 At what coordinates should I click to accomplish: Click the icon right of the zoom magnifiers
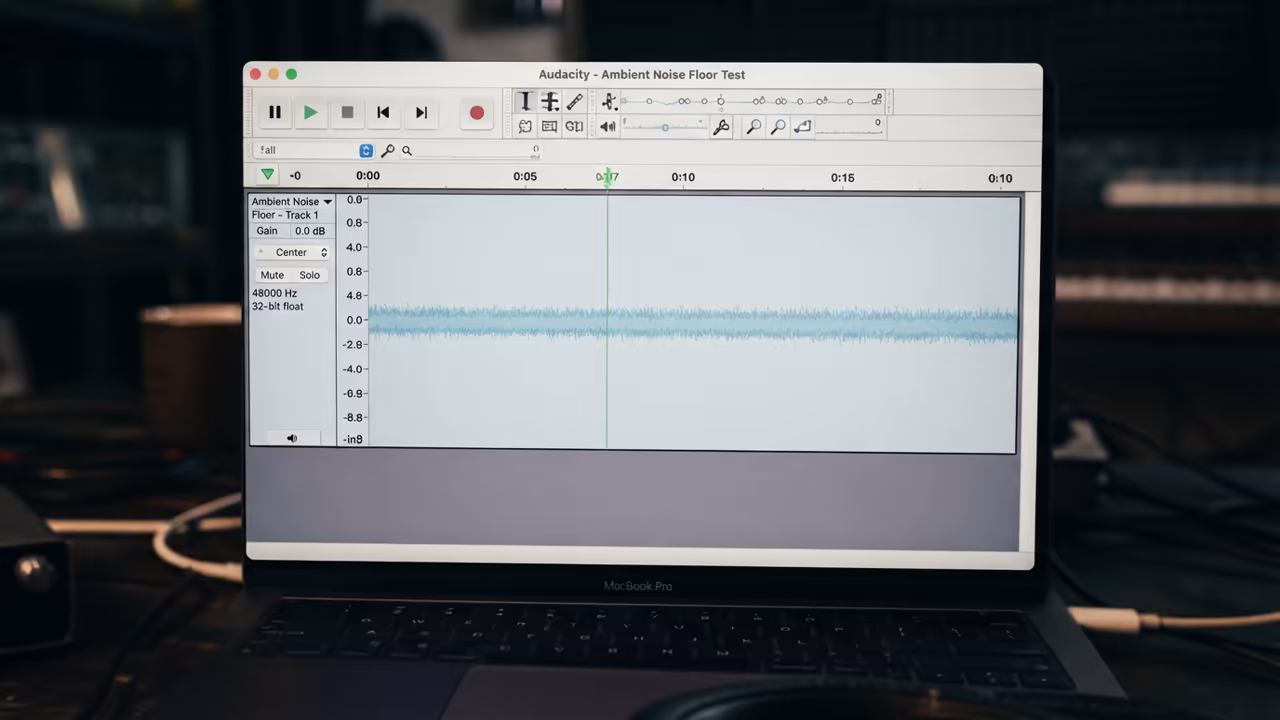pyautogui.click(x=802, y=127)
